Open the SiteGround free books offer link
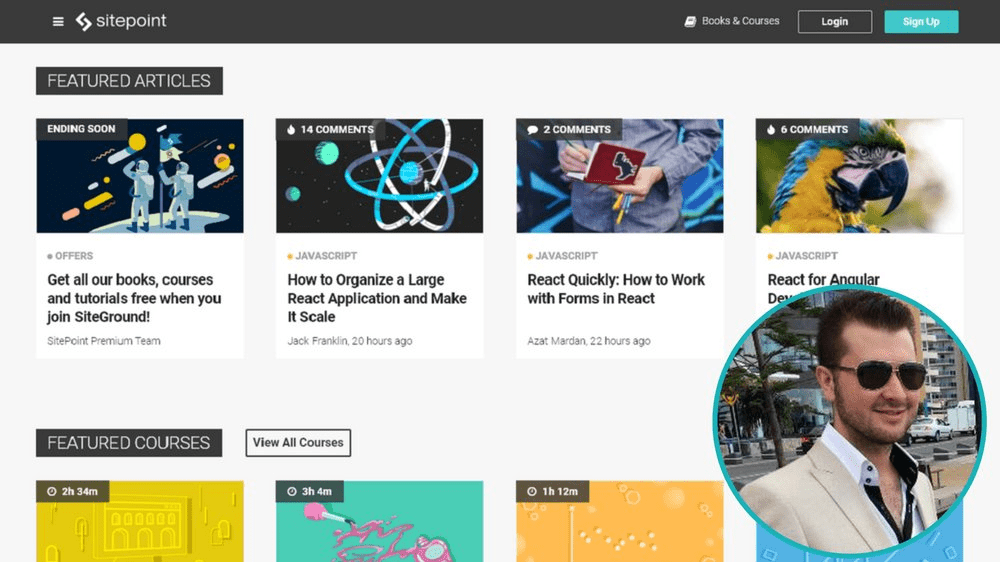1000x562 pixels. tap(134, 298)
